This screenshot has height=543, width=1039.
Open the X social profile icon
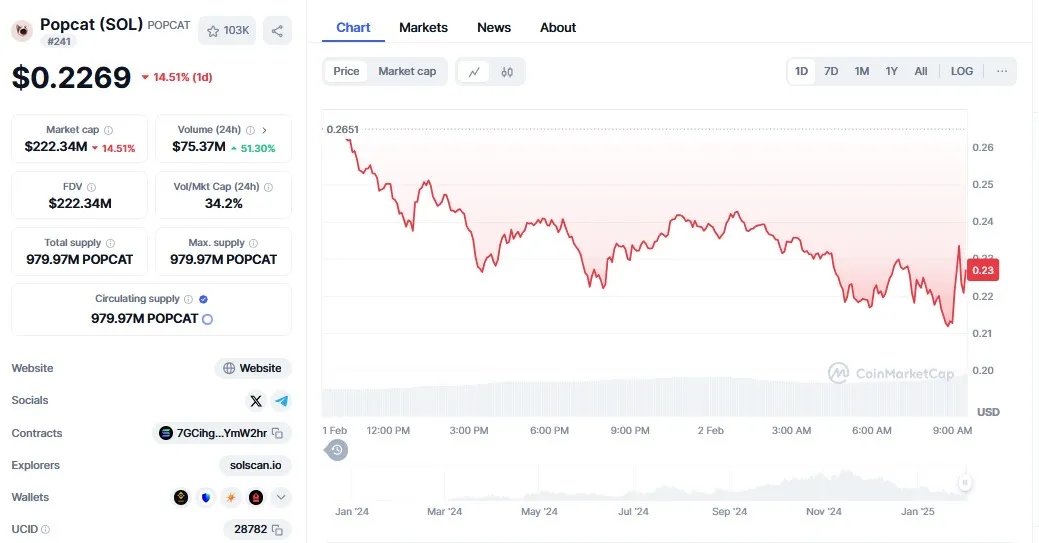(x=256, y=400)
